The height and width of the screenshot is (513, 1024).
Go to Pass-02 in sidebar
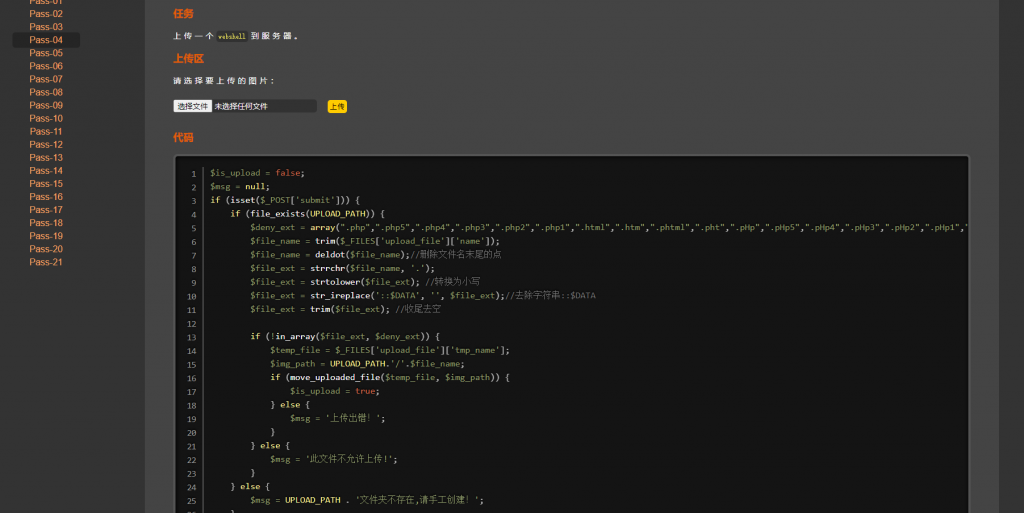tap(46, 14)
